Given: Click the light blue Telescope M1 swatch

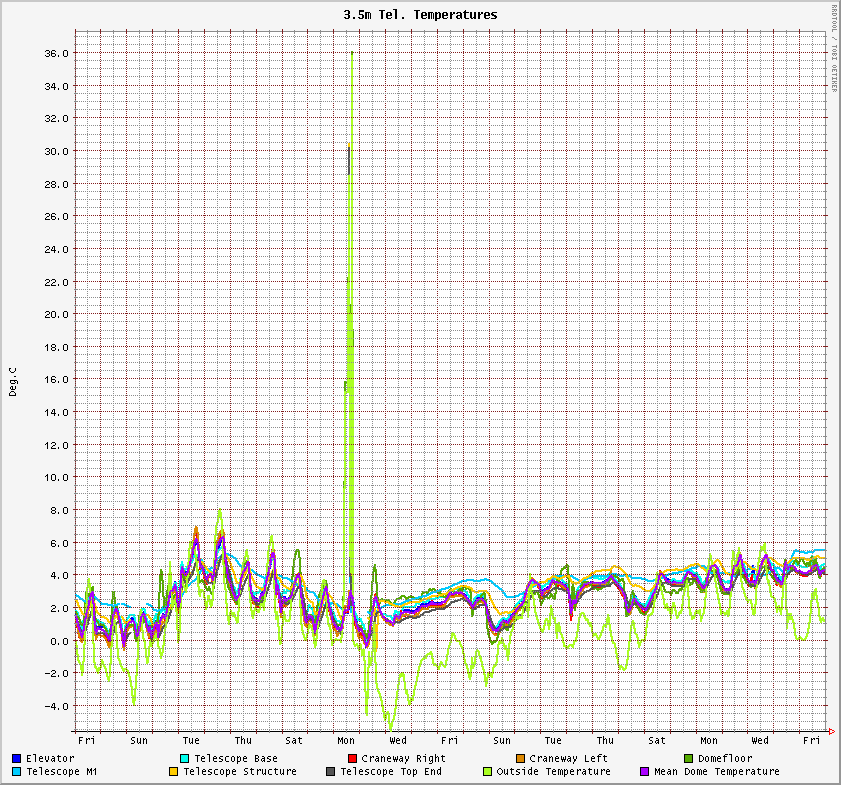Looking at the screenshot, I should pos(17,772).
